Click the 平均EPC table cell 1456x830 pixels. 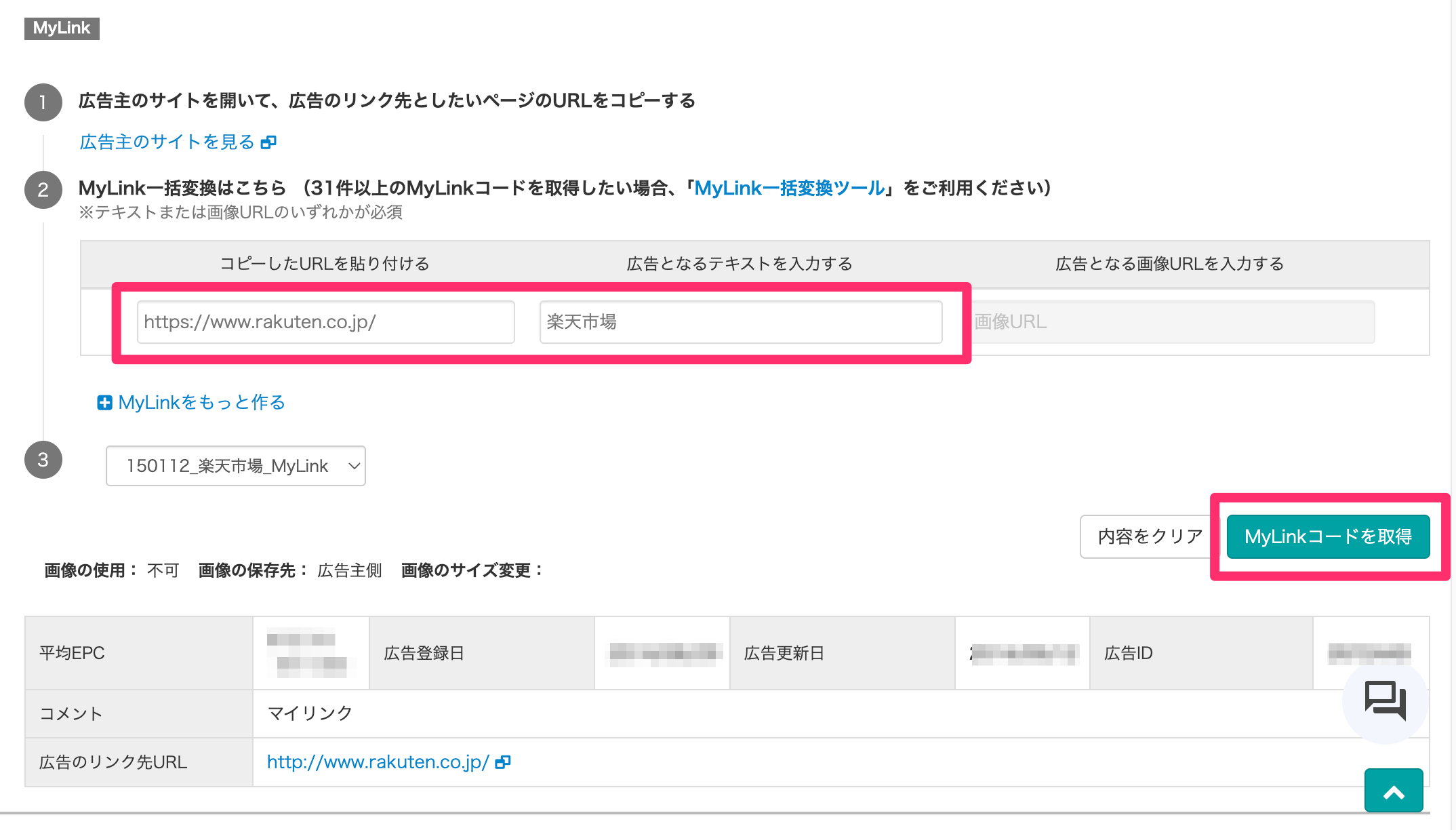tap(139, 653)
